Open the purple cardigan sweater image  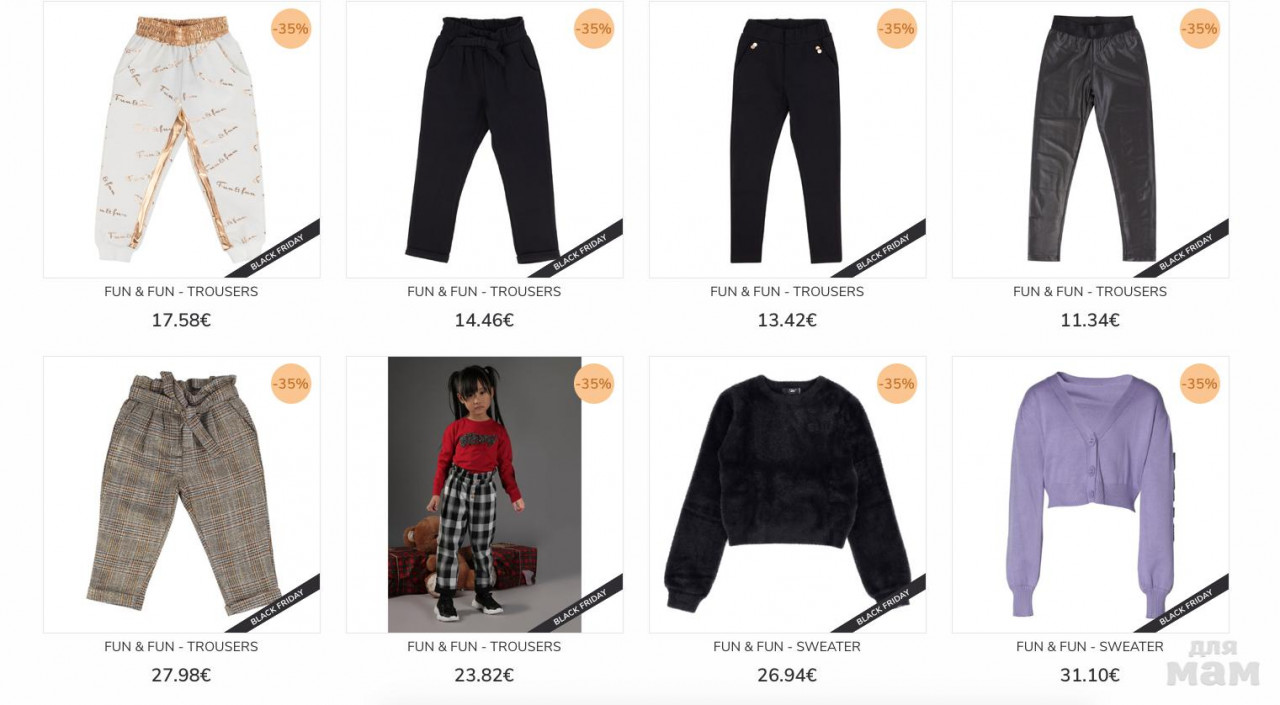(1090, 494)
